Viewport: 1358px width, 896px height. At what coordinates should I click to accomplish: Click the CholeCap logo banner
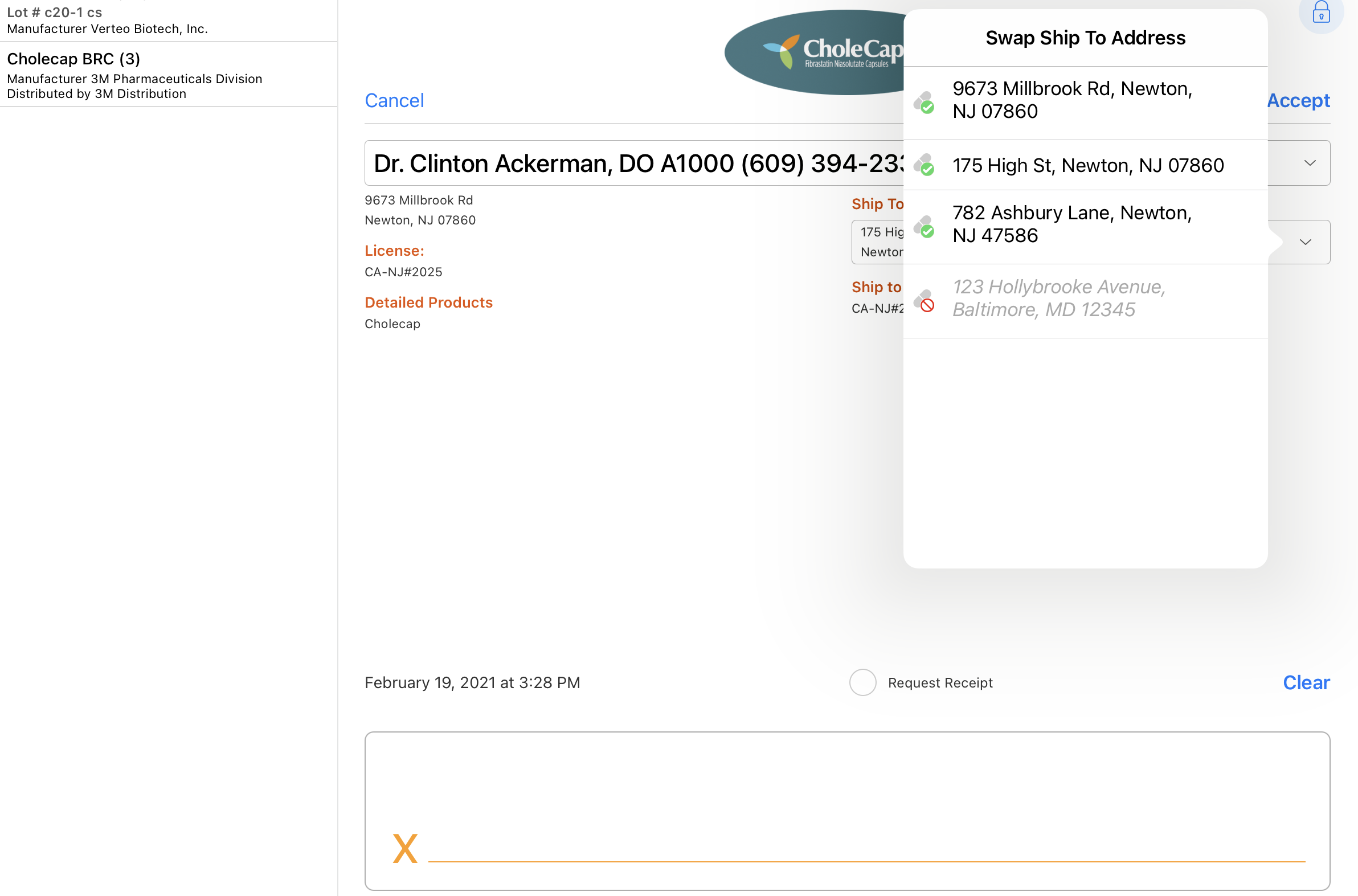pos(814,52)
